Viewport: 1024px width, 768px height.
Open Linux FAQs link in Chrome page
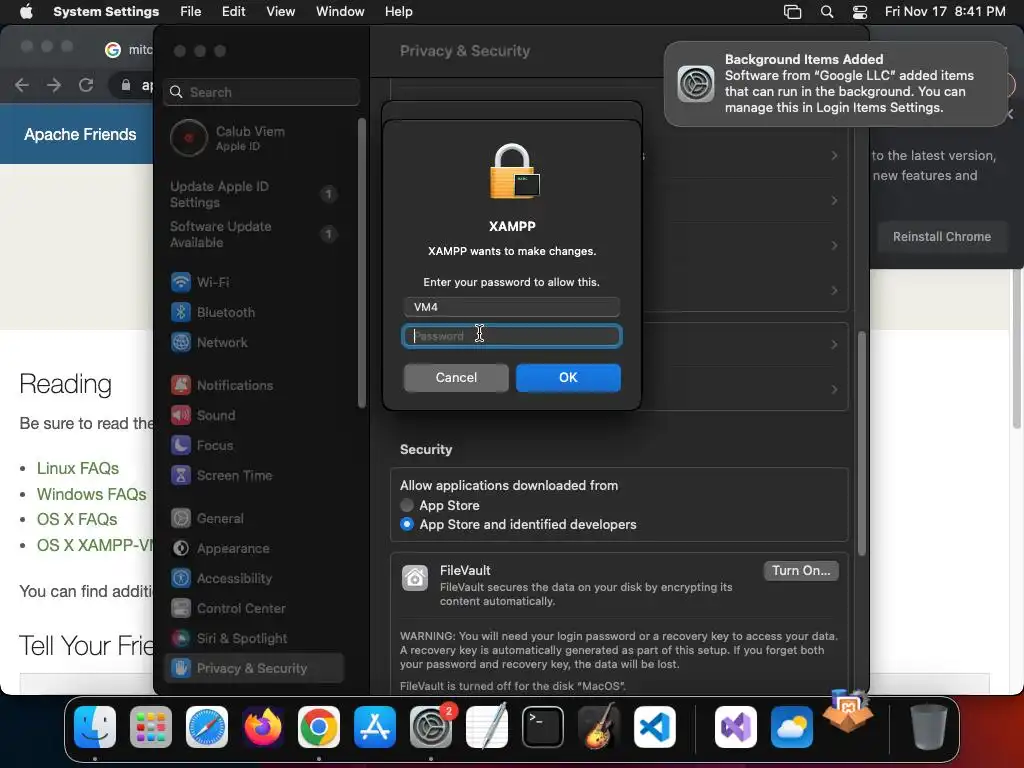tap(78, 468)
